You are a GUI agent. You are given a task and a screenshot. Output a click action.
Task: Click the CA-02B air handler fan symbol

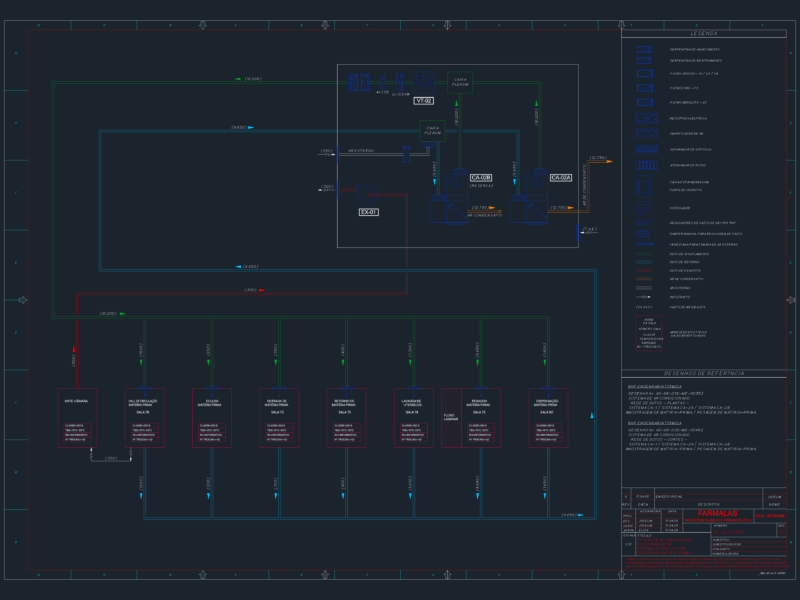[457, 182]
